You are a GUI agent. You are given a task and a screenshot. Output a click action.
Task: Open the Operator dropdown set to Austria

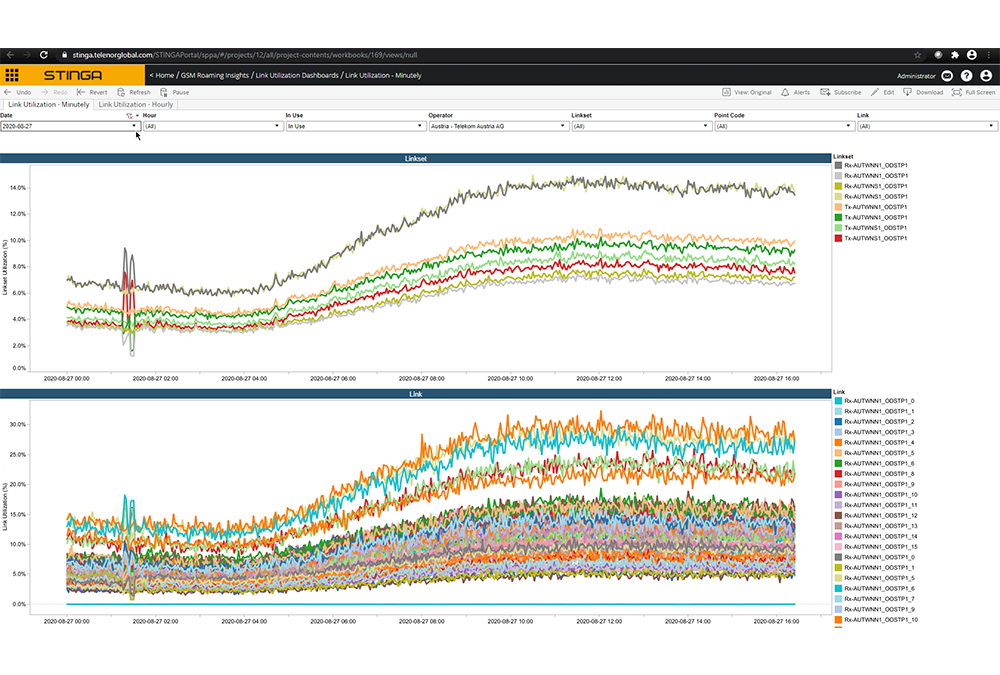tap(498, 126)
